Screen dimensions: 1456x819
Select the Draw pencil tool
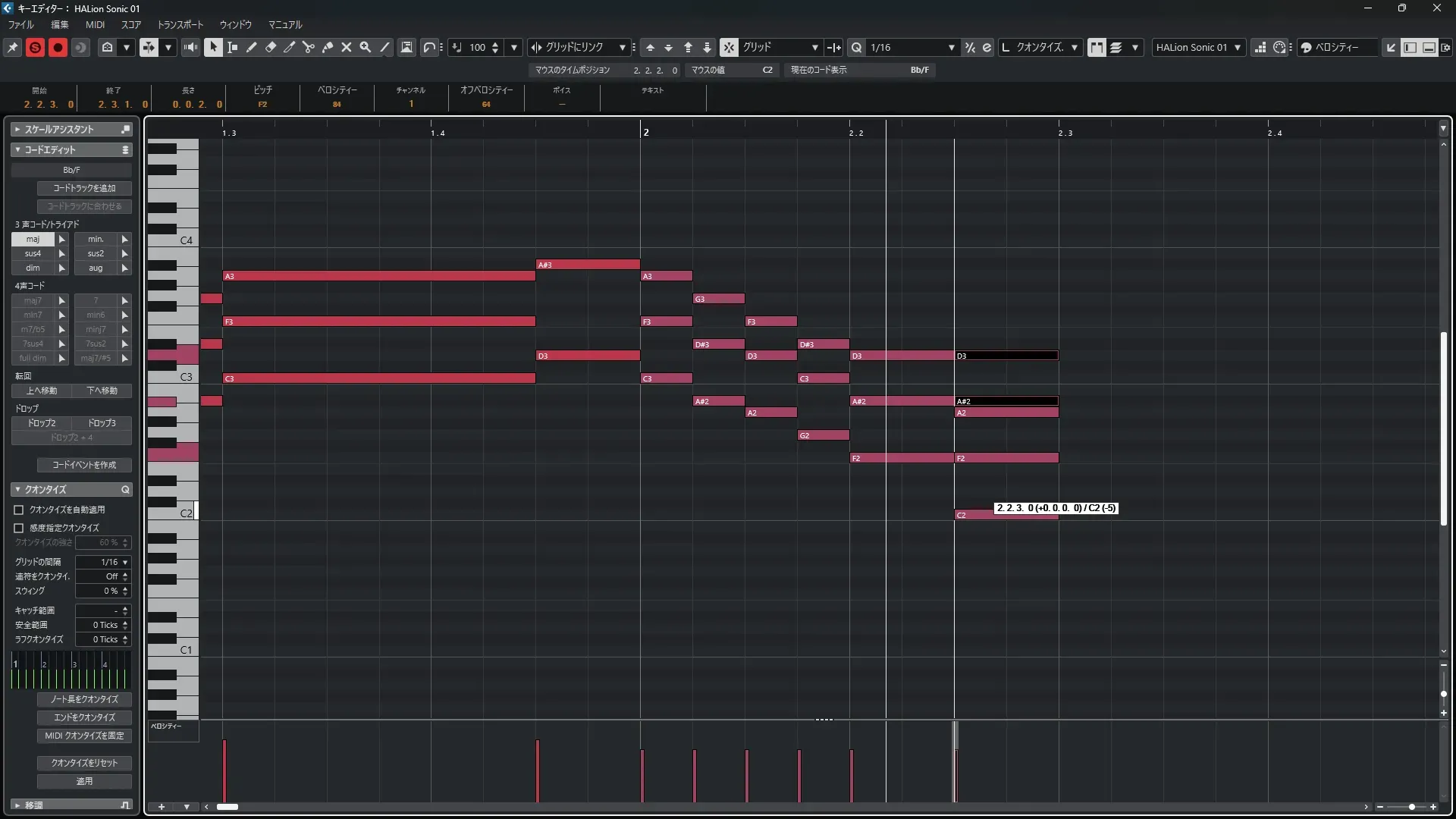tap(252, 47)
